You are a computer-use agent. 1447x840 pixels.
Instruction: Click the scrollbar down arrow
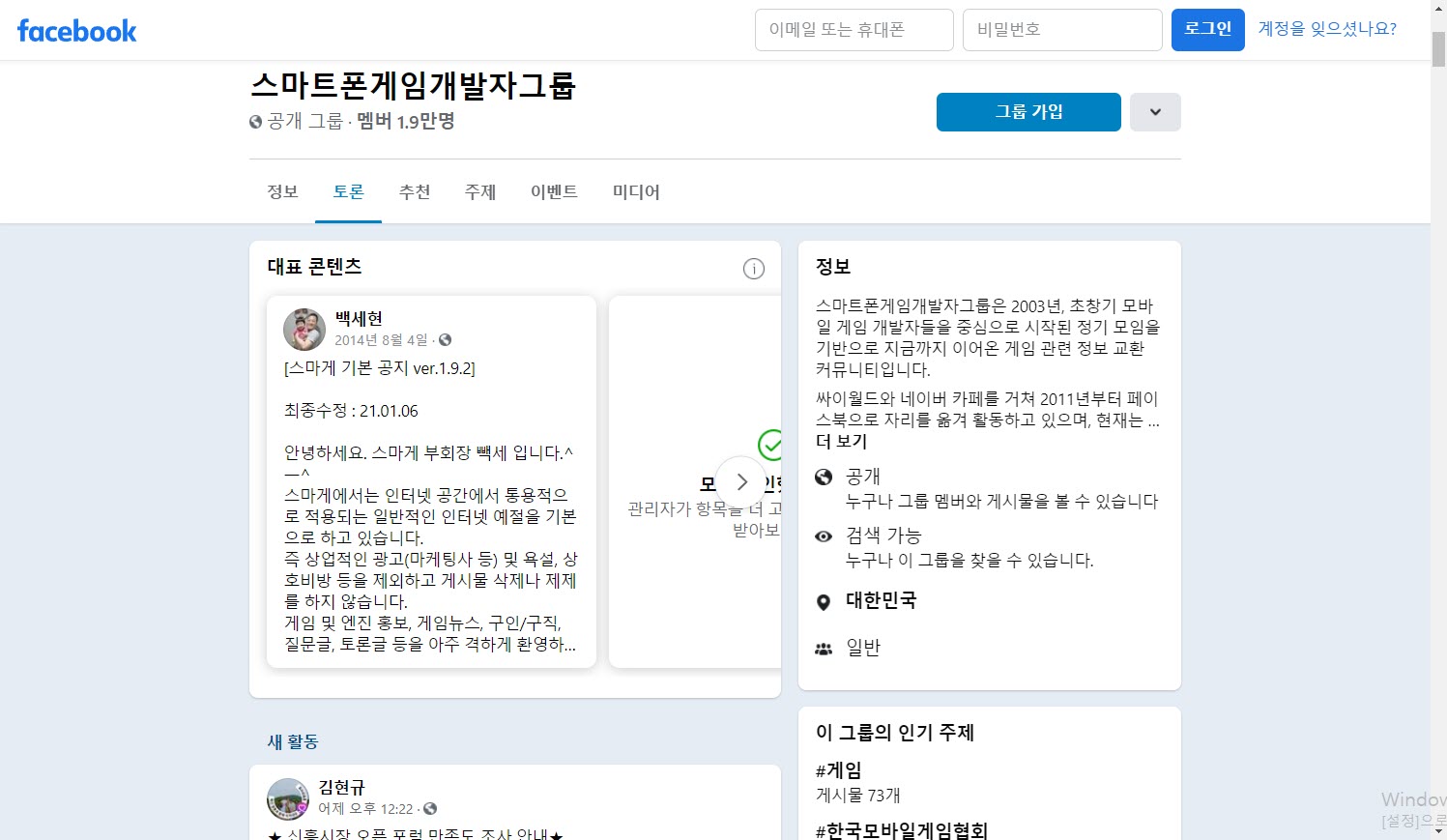pyautogui.click(x=1438, y=831)
